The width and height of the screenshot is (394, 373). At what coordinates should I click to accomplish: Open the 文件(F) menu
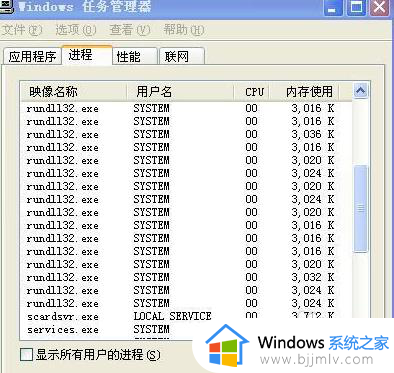[x=22, y=30]
